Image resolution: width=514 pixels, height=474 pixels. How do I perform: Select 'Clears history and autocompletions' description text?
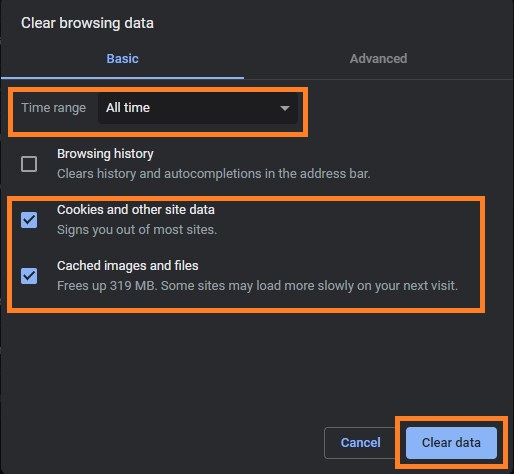[x=214, y=174]
